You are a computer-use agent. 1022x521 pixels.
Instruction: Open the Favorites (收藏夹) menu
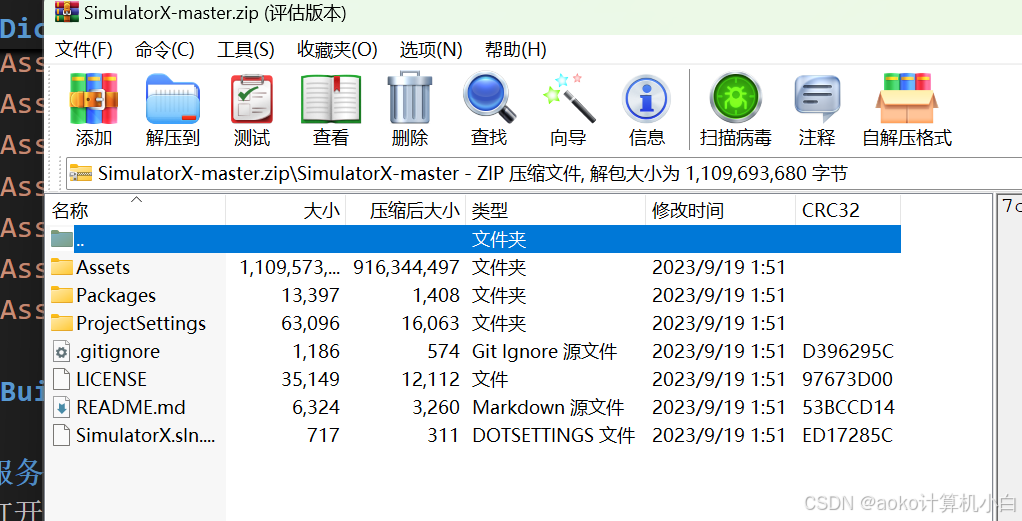coord(337,50)
